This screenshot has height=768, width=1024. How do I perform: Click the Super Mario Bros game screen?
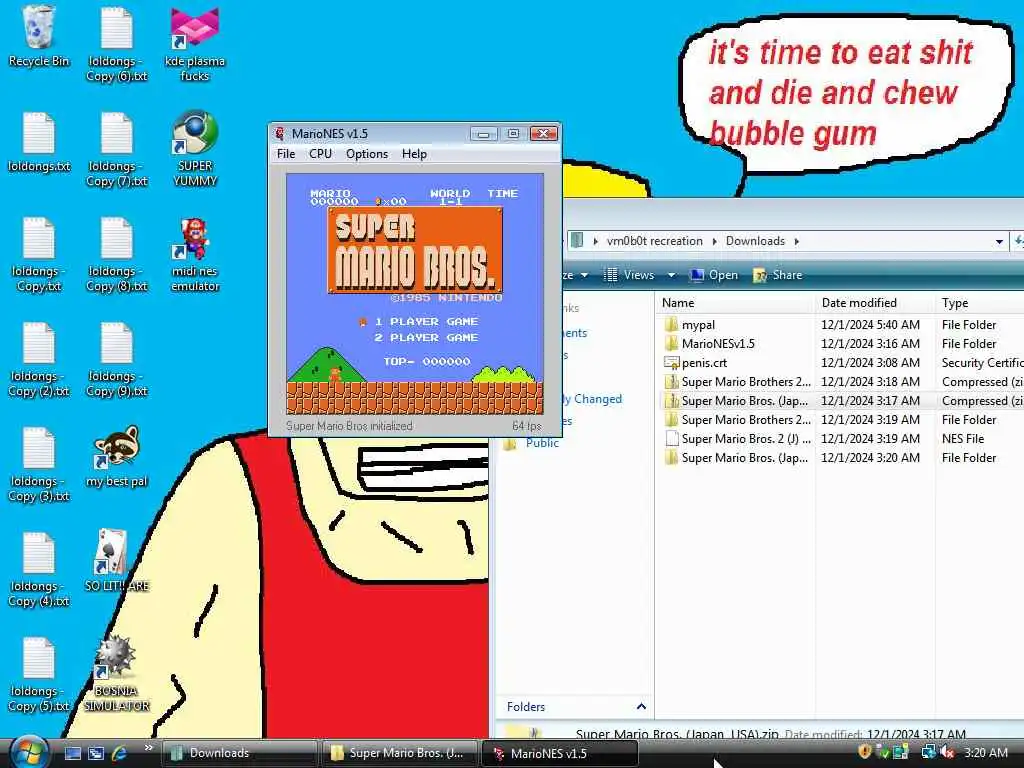[415, 294]
